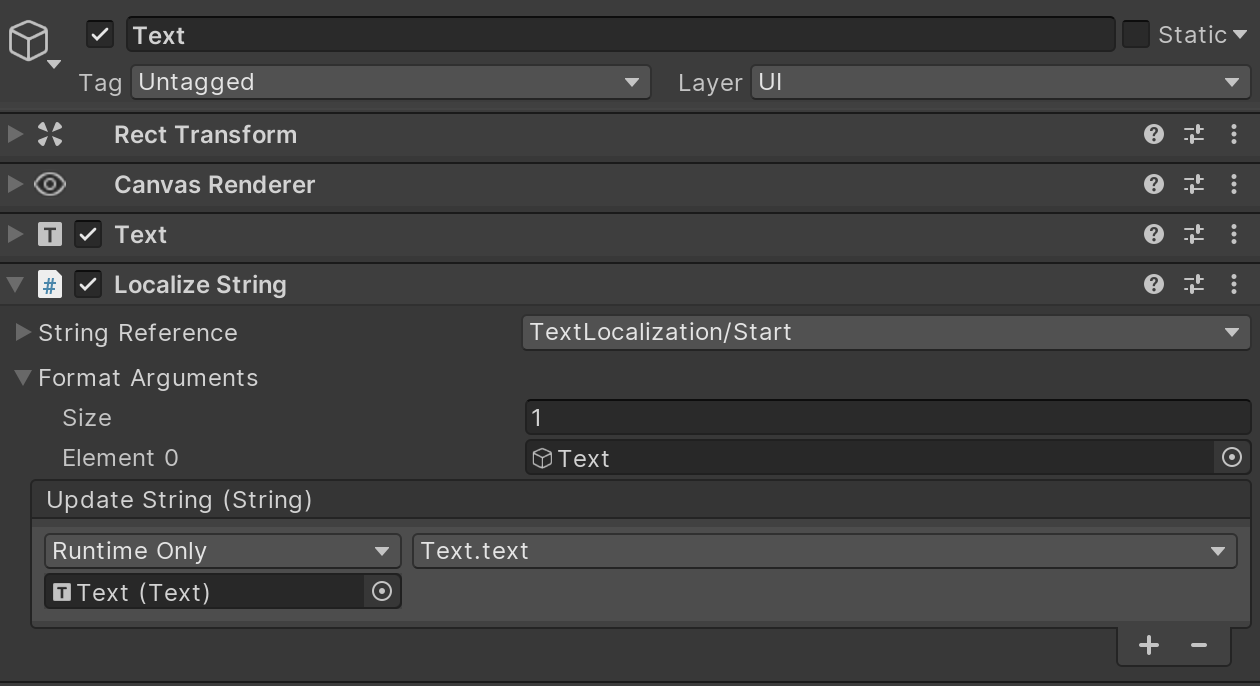The width and height of the screenshot is (1260, 686).
Task: Open Text component more options menu
Action: tap(1234, 234)
